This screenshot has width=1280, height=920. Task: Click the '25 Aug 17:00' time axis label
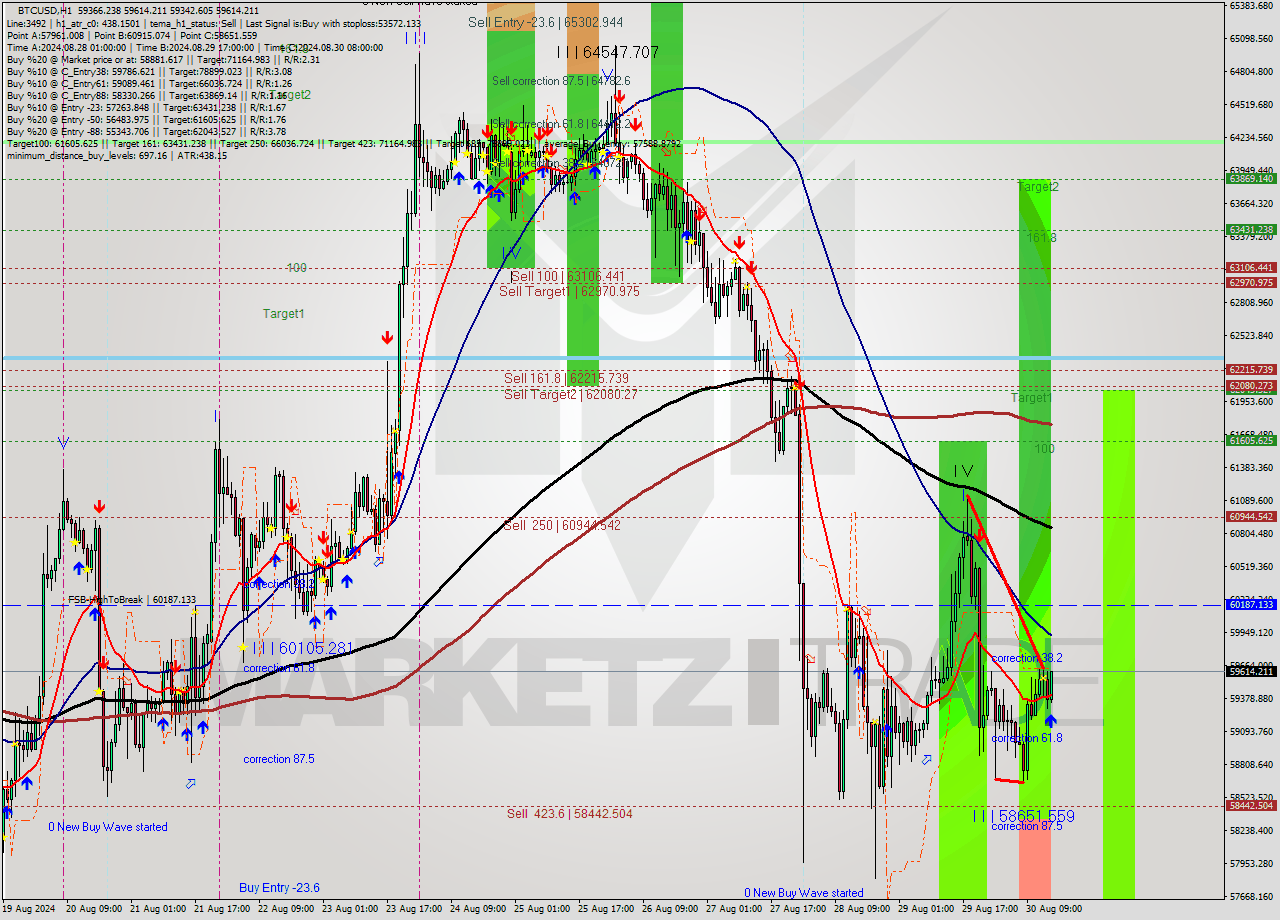pyautogui.click(x=607, y=909)
